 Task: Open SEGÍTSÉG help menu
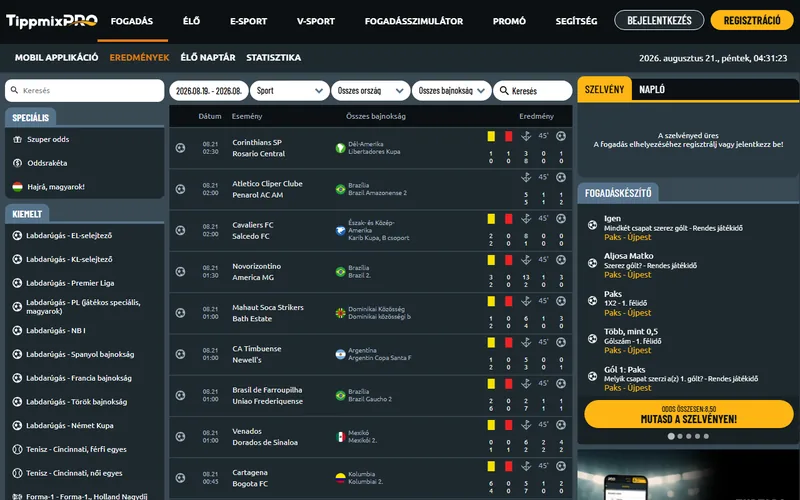click(x=576, y=21)
